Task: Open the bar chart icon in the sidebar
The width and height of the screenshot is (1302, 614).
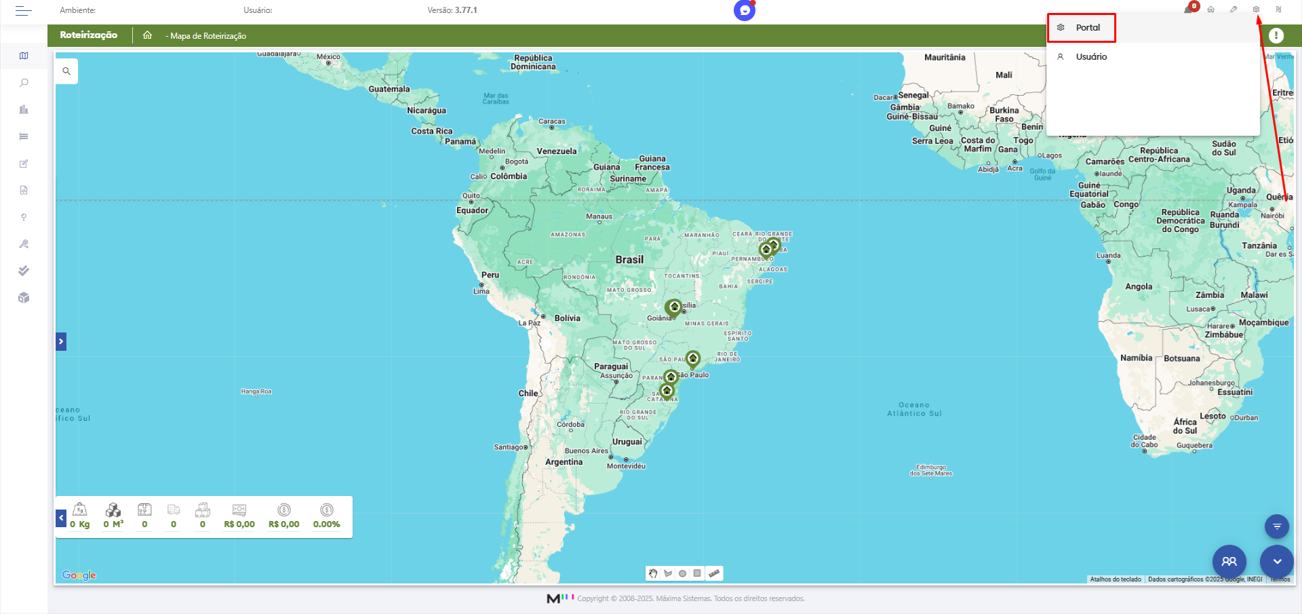Action: pos(24,110)
